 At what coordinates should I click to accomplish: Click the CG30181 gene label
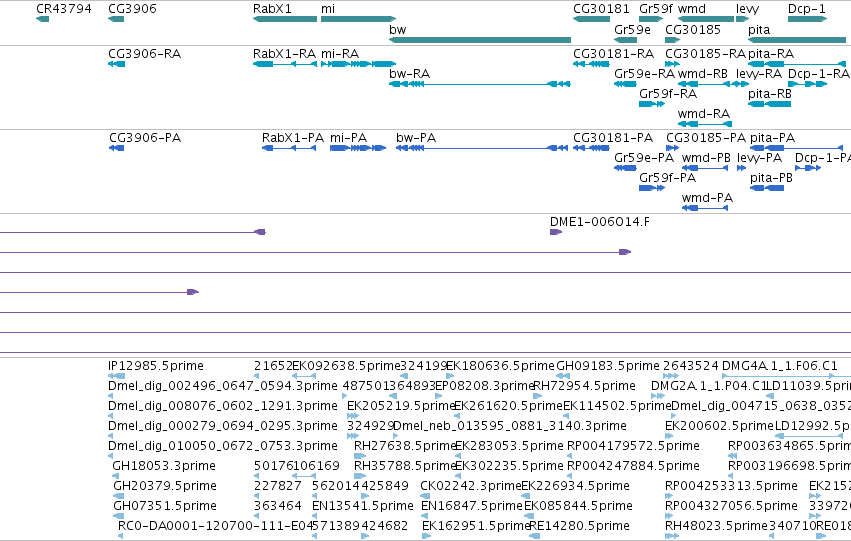(x=601, y=9)
